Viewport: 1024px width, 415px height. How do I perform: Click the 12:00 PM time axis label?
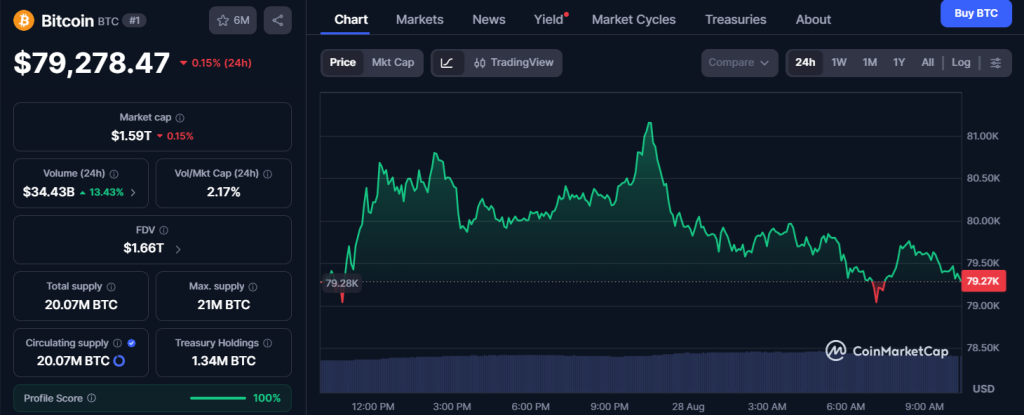pos(372,407)
